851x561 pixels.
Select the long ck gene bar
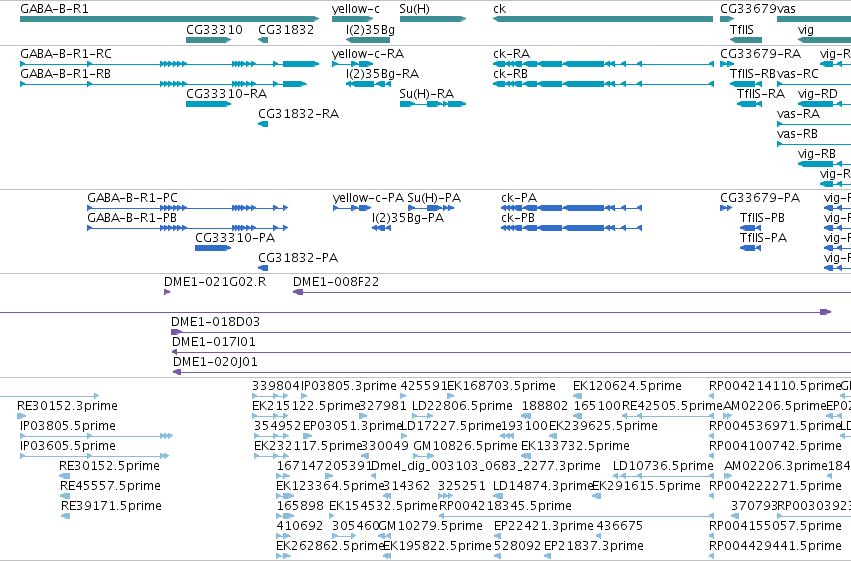pos(603,20)
